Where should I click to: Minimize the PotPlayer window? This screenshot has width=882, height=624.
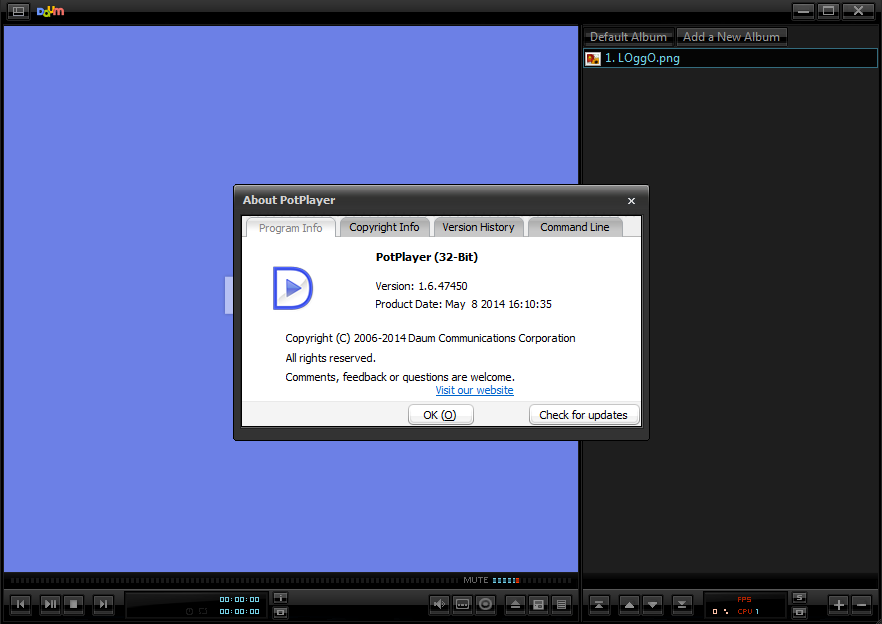click(x=803, y=11)
